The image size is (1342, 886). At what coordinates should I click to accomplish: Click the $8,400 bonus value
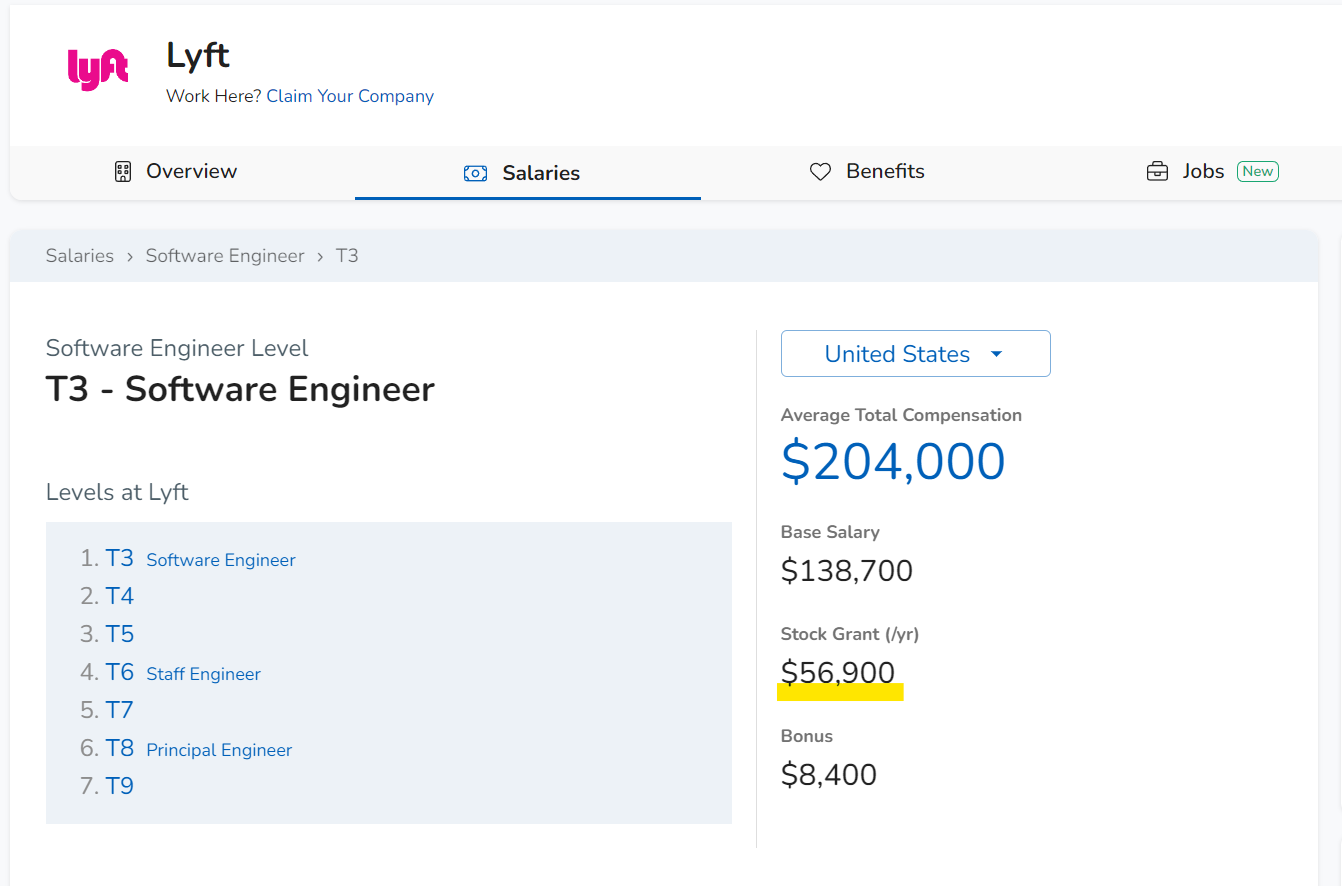click(829, 775)
